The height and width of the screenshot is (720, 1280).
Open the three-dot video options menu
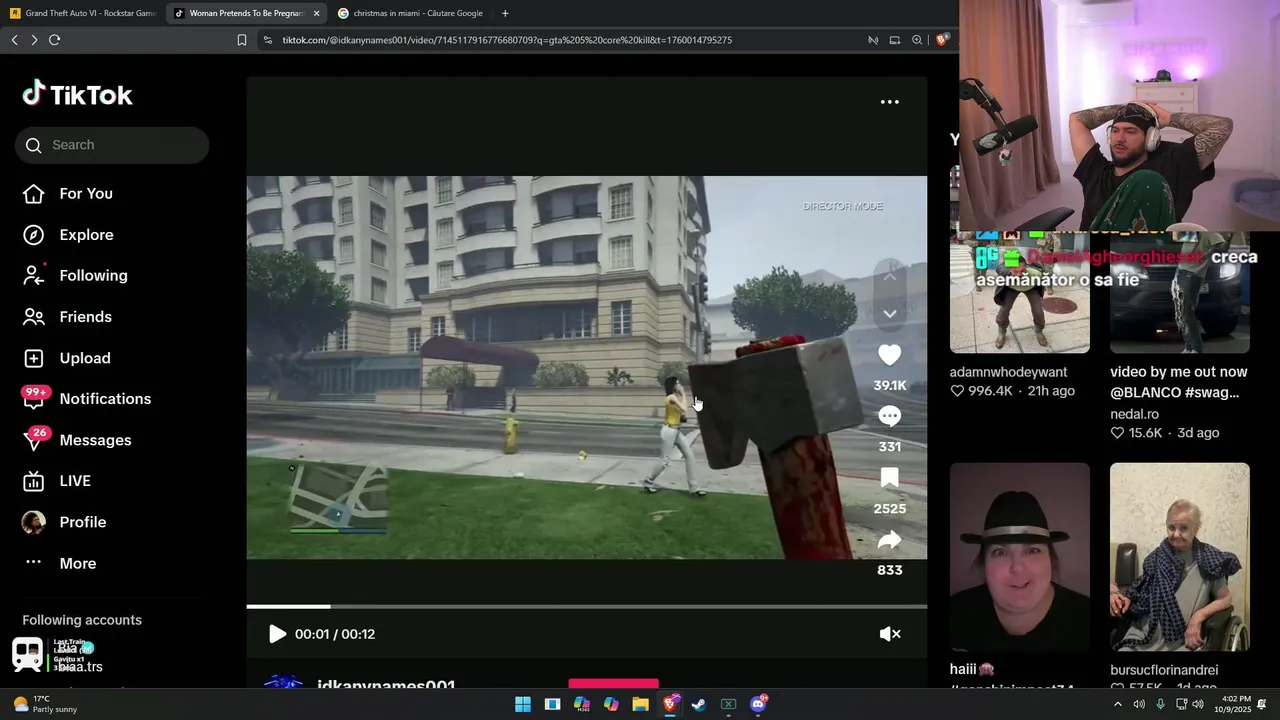(x=889, y=102)
